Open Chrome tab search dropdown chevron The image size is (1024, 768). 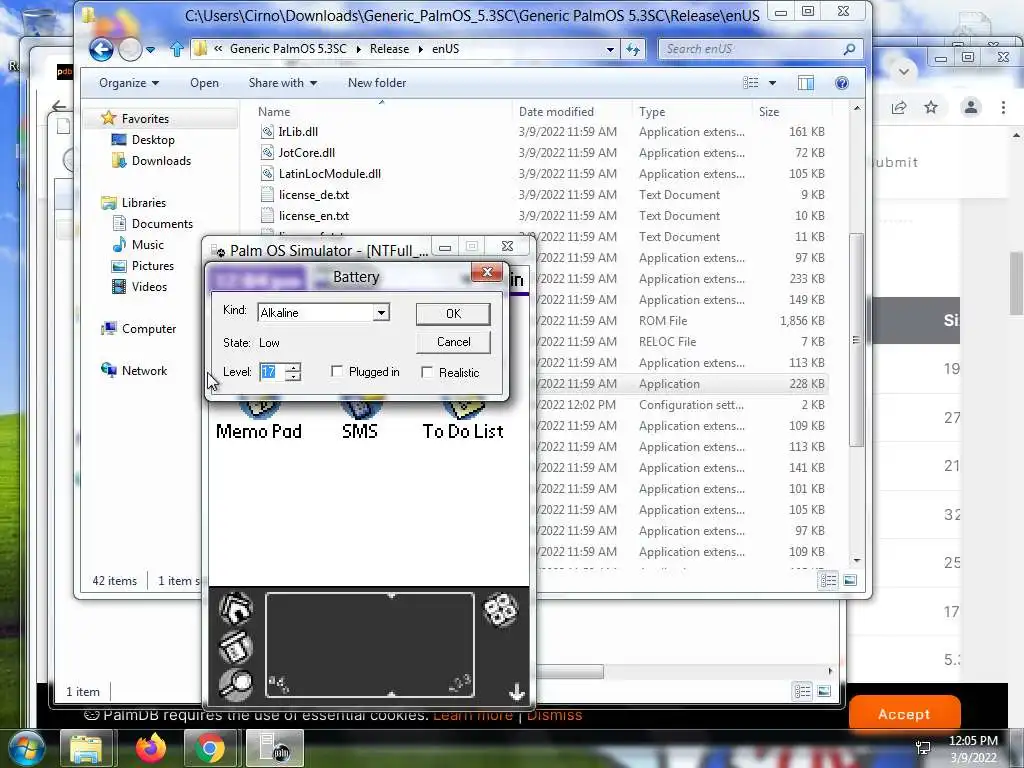point(904,71)
